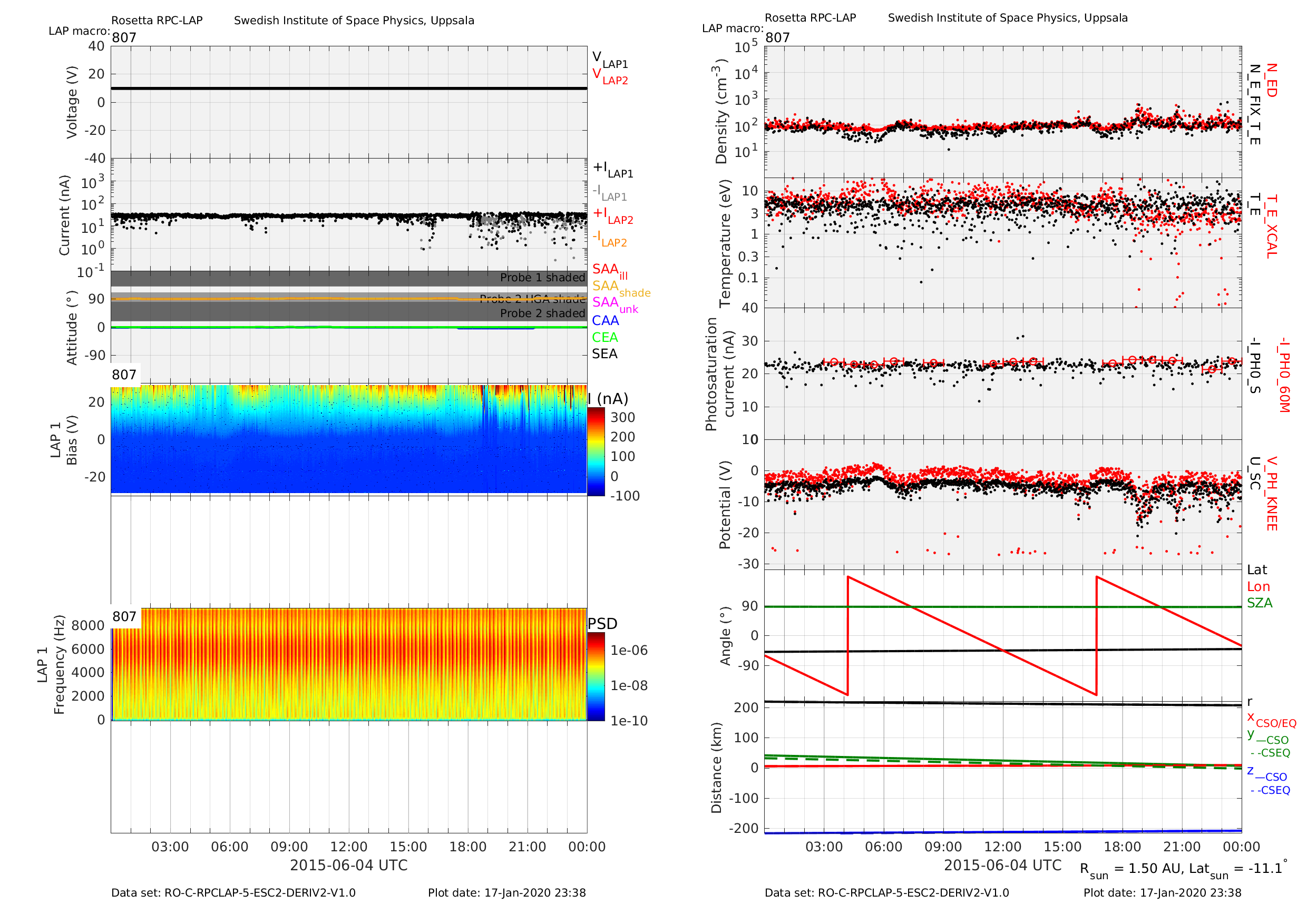1307x924 pixels.
Task: Click the 'LAP 1 Bias (V)' axis label
Action: point(64,440)
